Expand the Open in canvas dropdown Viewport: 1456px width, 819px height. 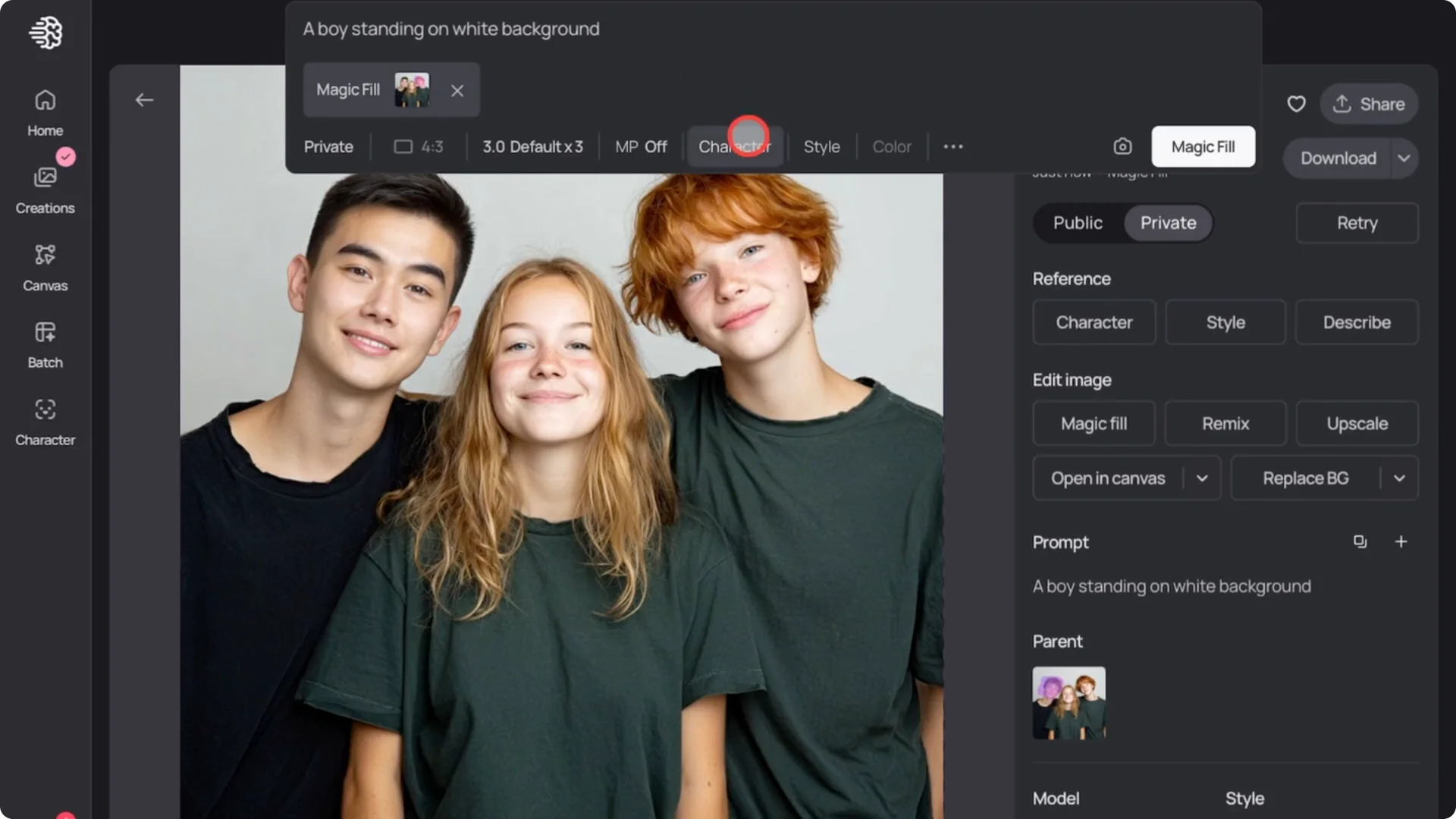click(1201, 478)
